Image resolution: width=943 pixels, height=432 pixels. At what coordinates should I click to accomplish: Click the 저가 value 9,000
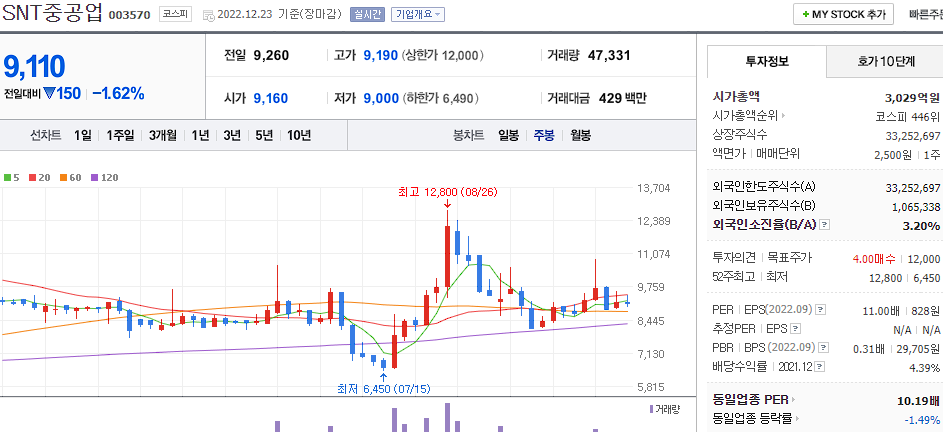(x=381, y=98)
